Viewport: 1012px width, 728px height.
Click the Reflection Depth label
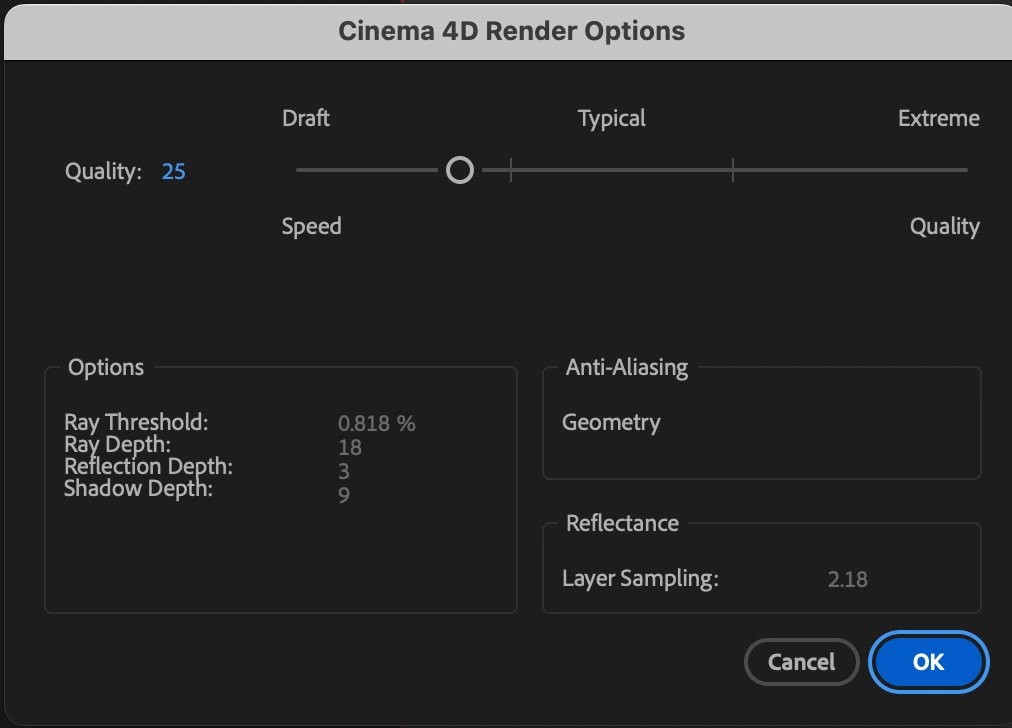point(148,466)
